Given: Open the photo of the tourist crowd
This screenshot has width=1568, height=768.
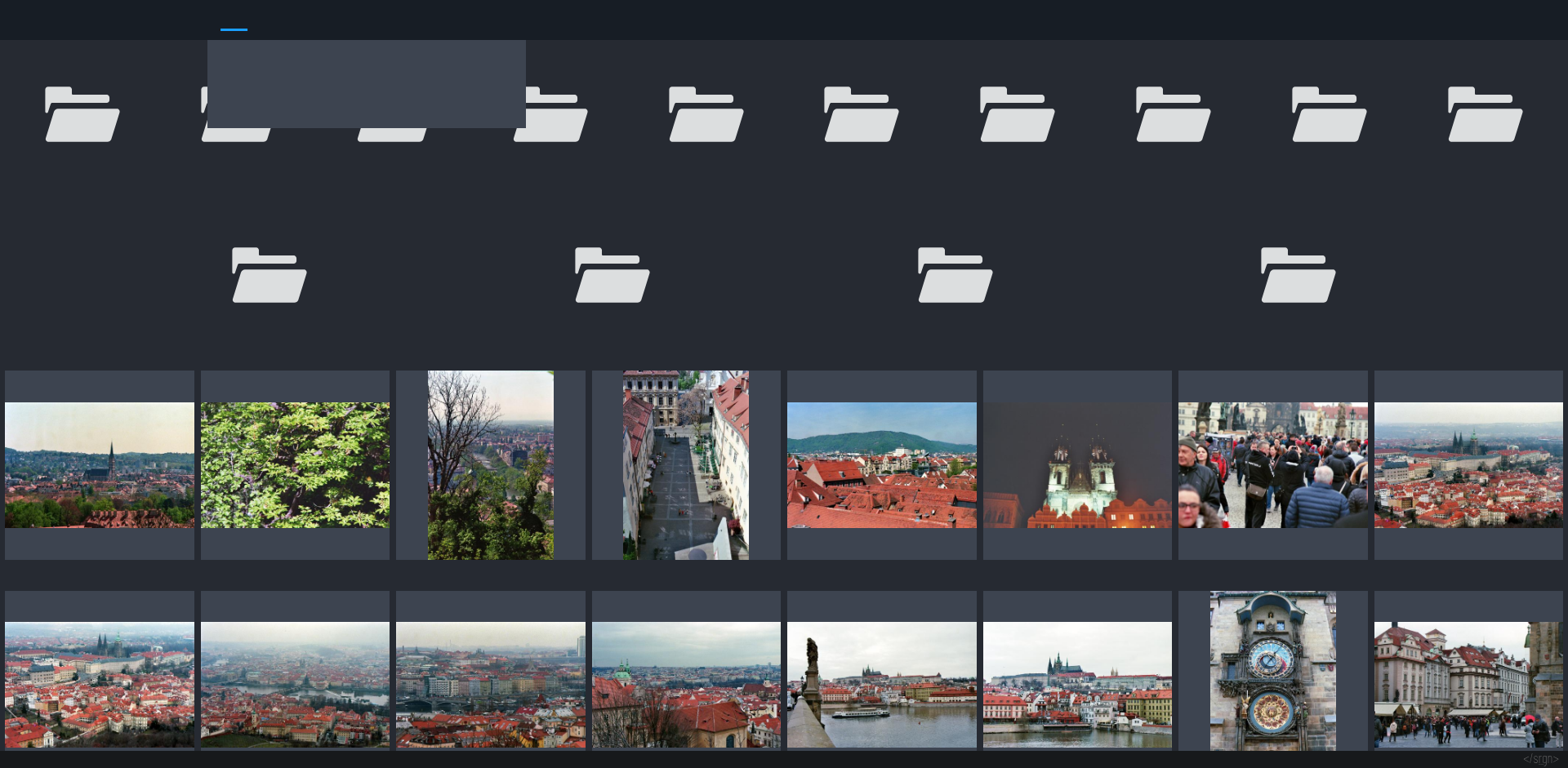Looking at the screenshot, I should click(x=1272, y=465).
